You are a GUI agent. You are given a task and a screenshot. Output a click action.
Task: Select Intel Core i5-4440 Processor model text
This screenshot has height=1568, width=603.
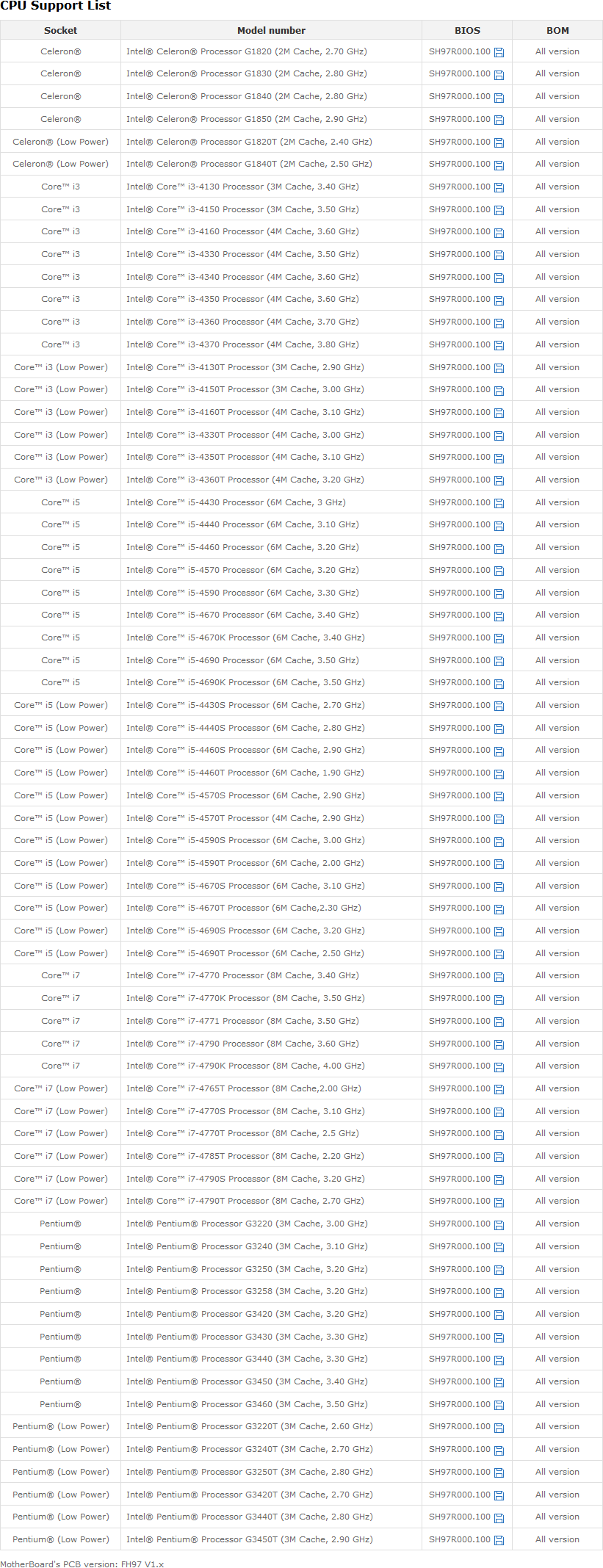[x=242, y=524]
